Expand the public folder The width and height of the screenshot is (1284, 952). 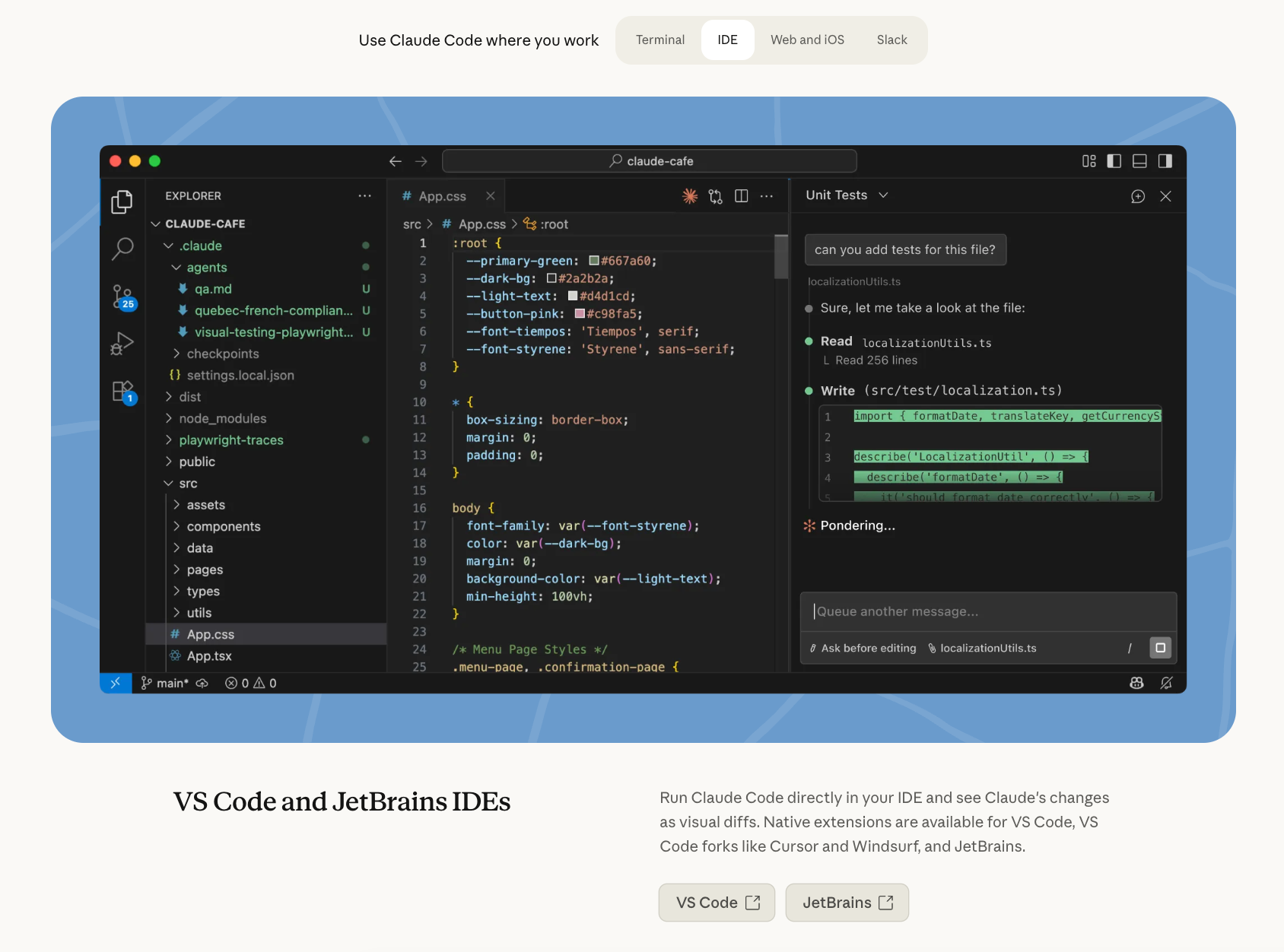189,462
